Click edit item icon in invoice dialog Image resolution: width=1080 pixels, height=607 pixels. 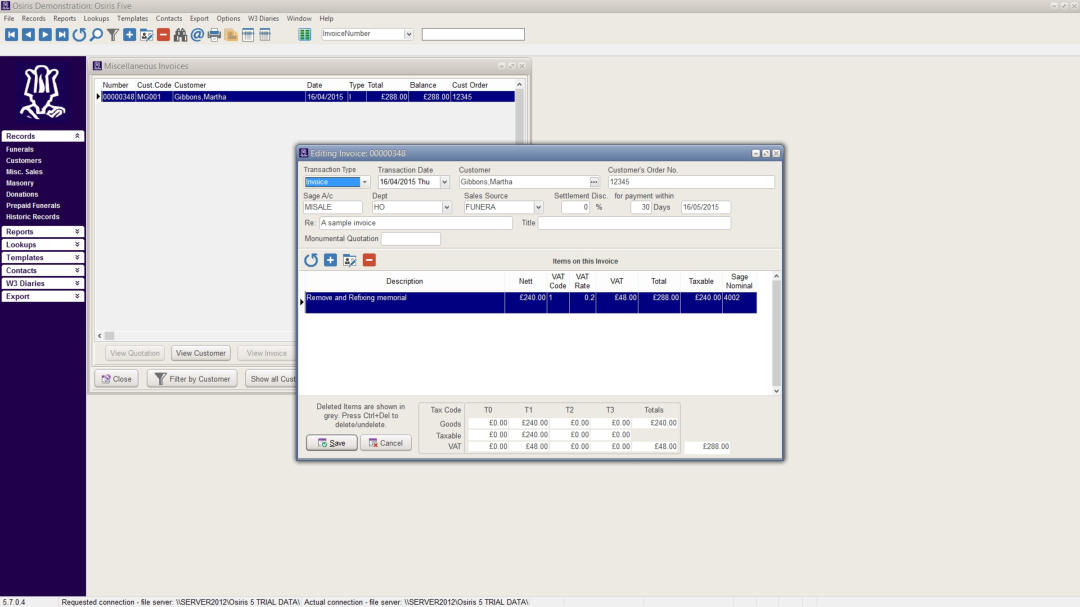point(350,260)
